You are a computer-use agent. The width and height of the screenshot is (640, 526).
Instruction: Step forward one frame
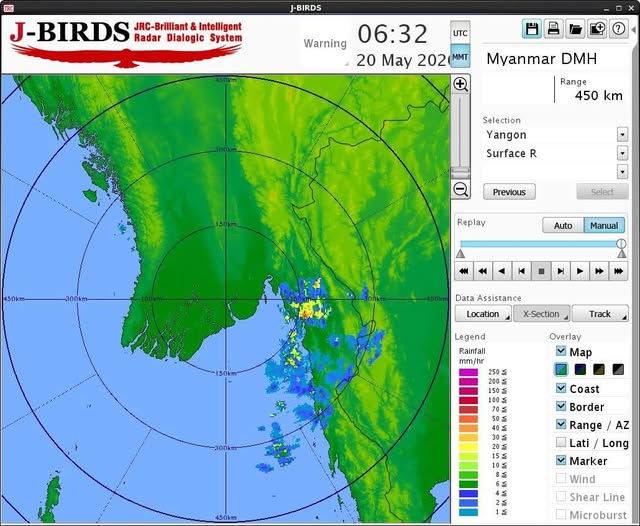tap(561, 271)
